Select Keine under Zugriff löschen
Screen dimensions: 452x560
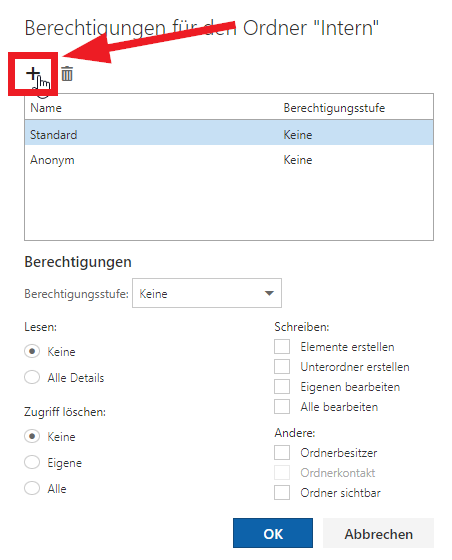[x=32, y=436]
